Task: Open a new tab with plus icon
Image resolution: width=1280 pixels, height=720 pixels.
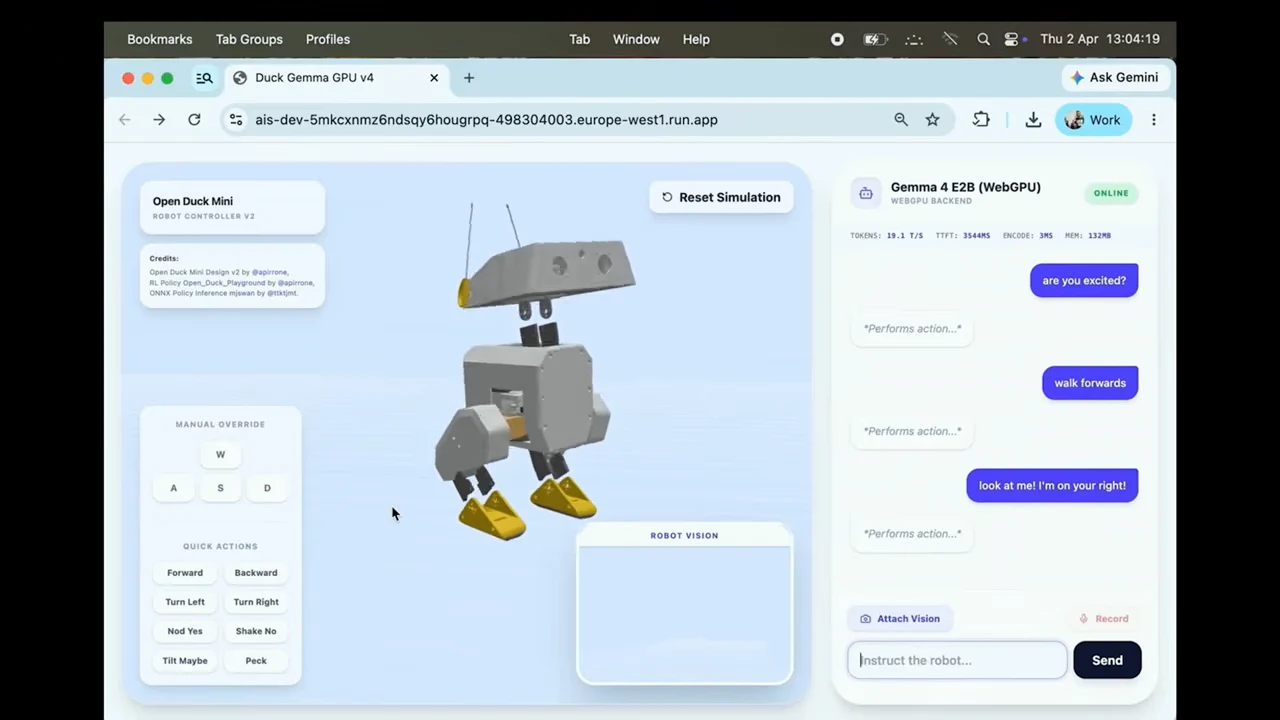Action: point(469,78)
